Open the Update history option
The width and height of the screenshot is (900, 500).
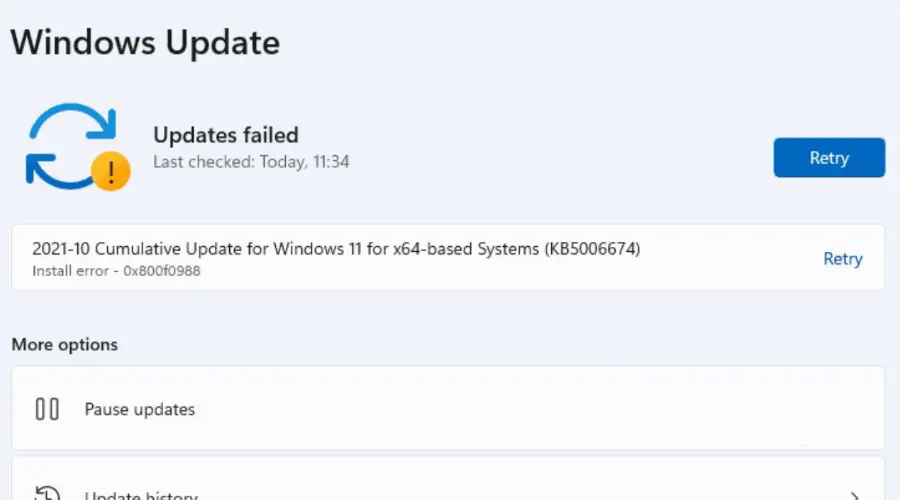141,495
